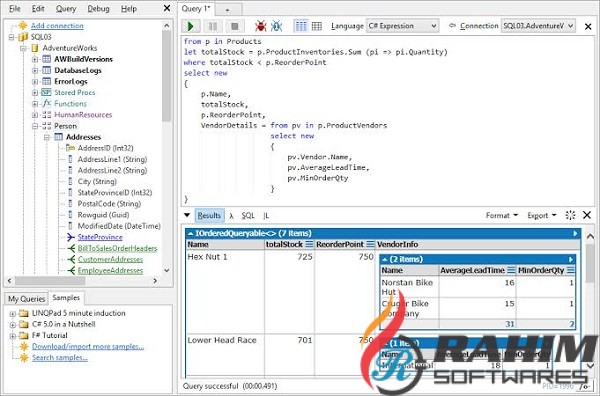Image resolution: width=600 pixels, height=396 pixels.
Task: Click the connection arrow icon beside Connection
Action: point(452,26)
